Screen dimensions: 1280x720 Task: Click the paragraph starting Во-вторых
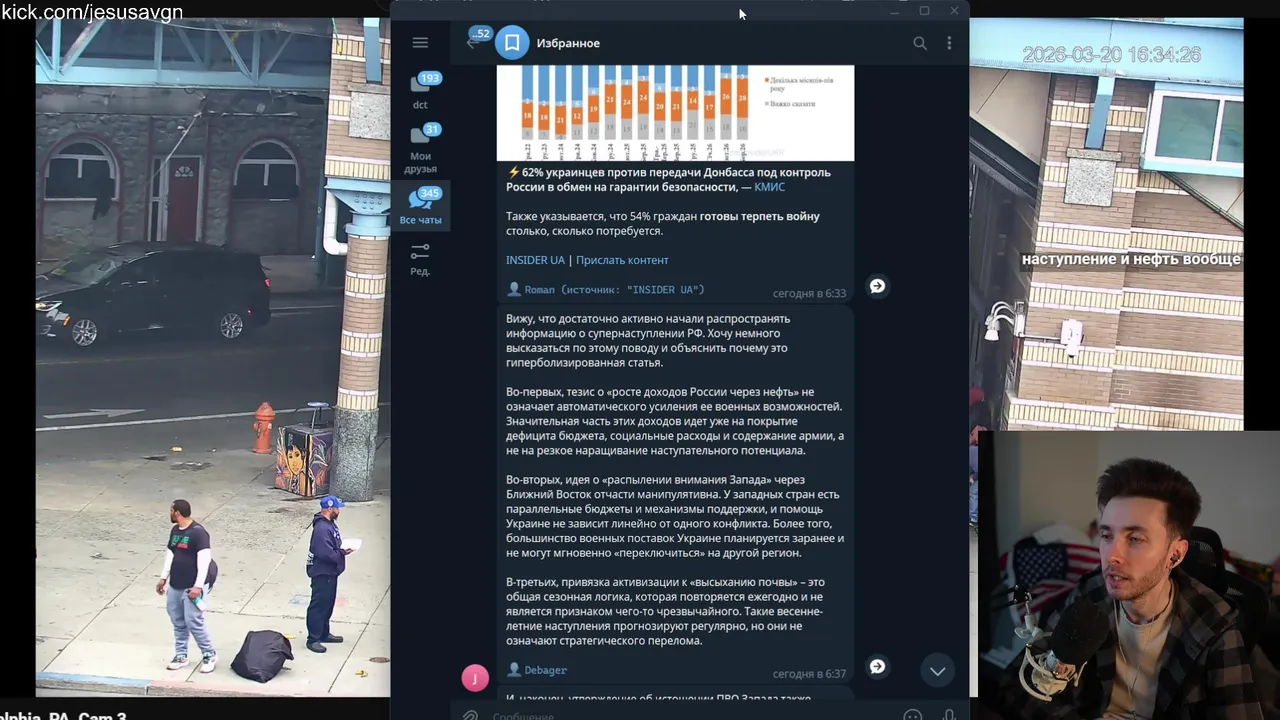(x=675, y=516)
